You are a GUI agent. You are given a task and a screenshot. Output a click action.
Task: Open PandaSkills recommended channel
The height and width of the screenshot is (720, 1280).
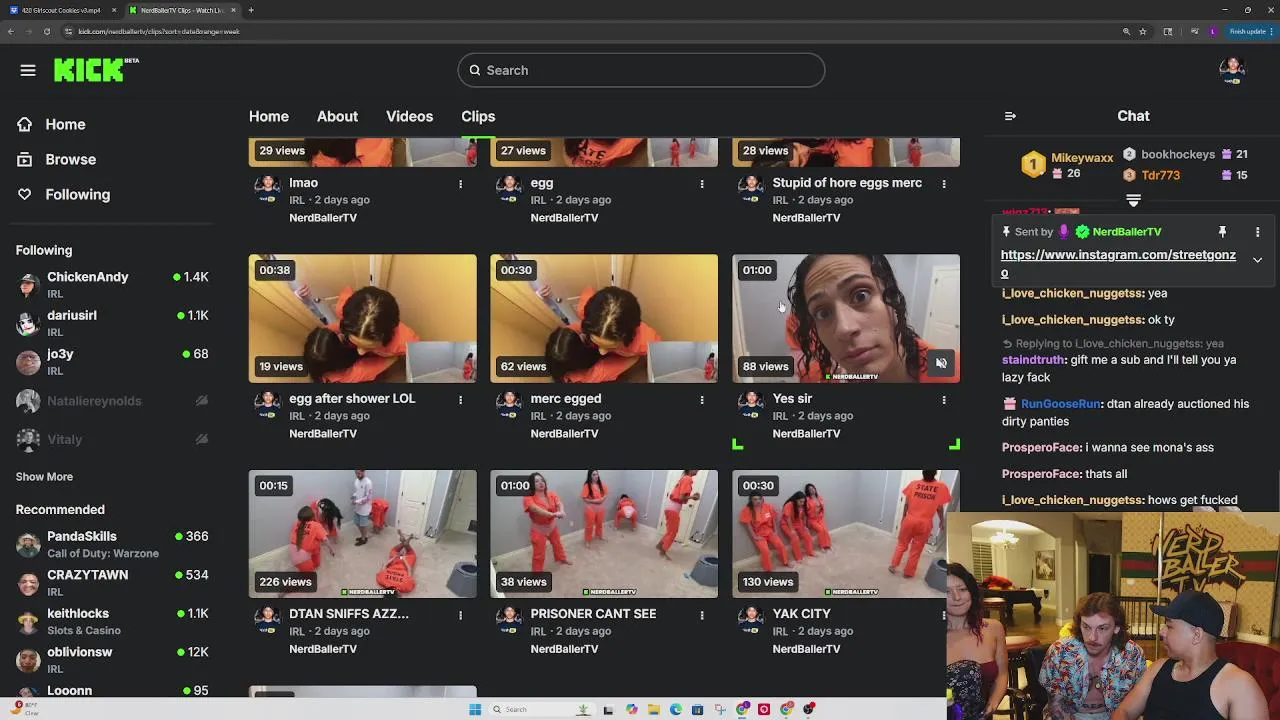(x=113, y=544)
